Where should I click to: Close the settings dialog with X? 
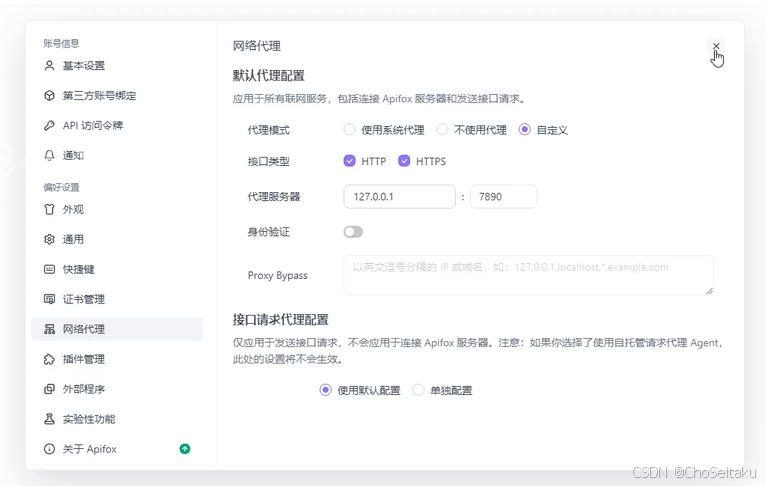coord(716,46)
